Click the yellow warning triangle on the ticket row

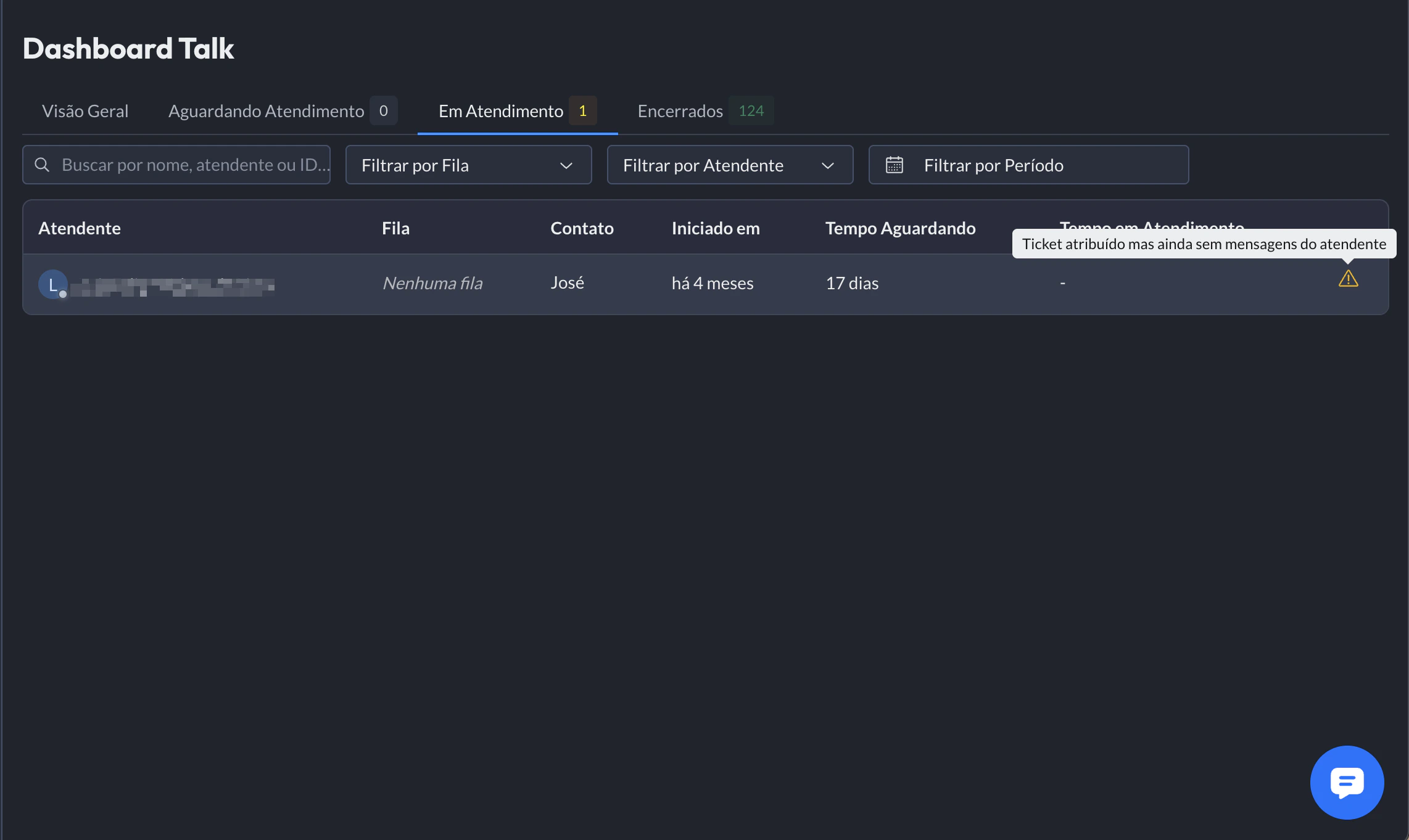(1348, 279)
